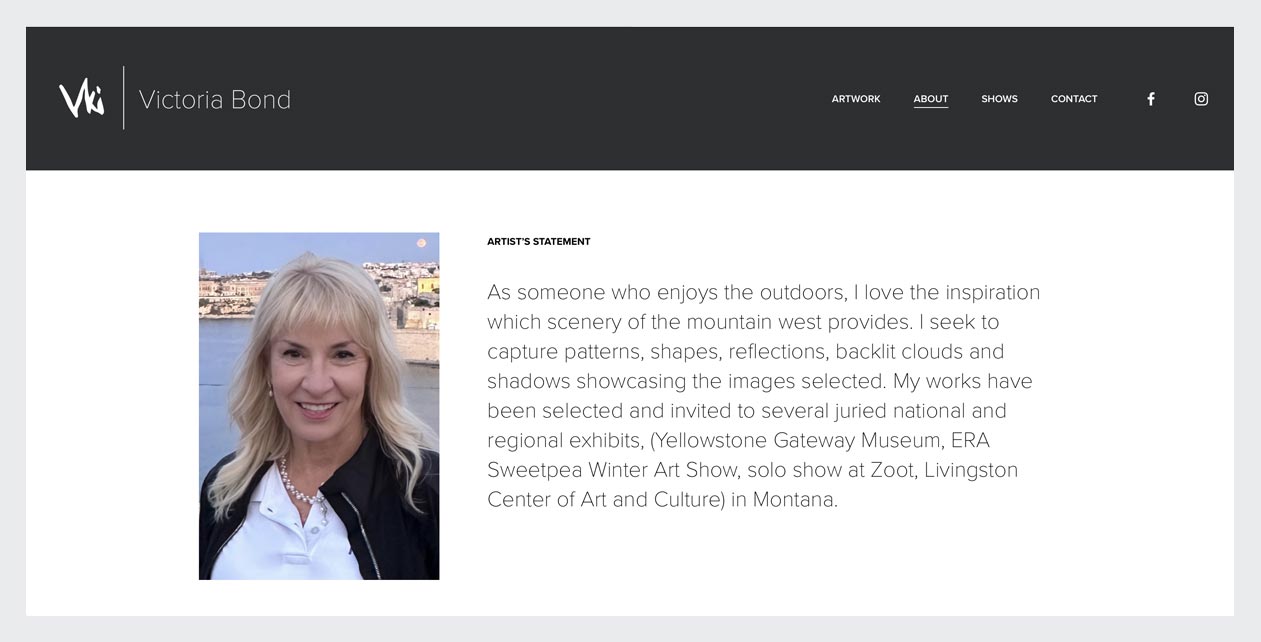This screenshot has width=1261, height=642.
Task: Select the About menu item
Action: coord(931,99)
